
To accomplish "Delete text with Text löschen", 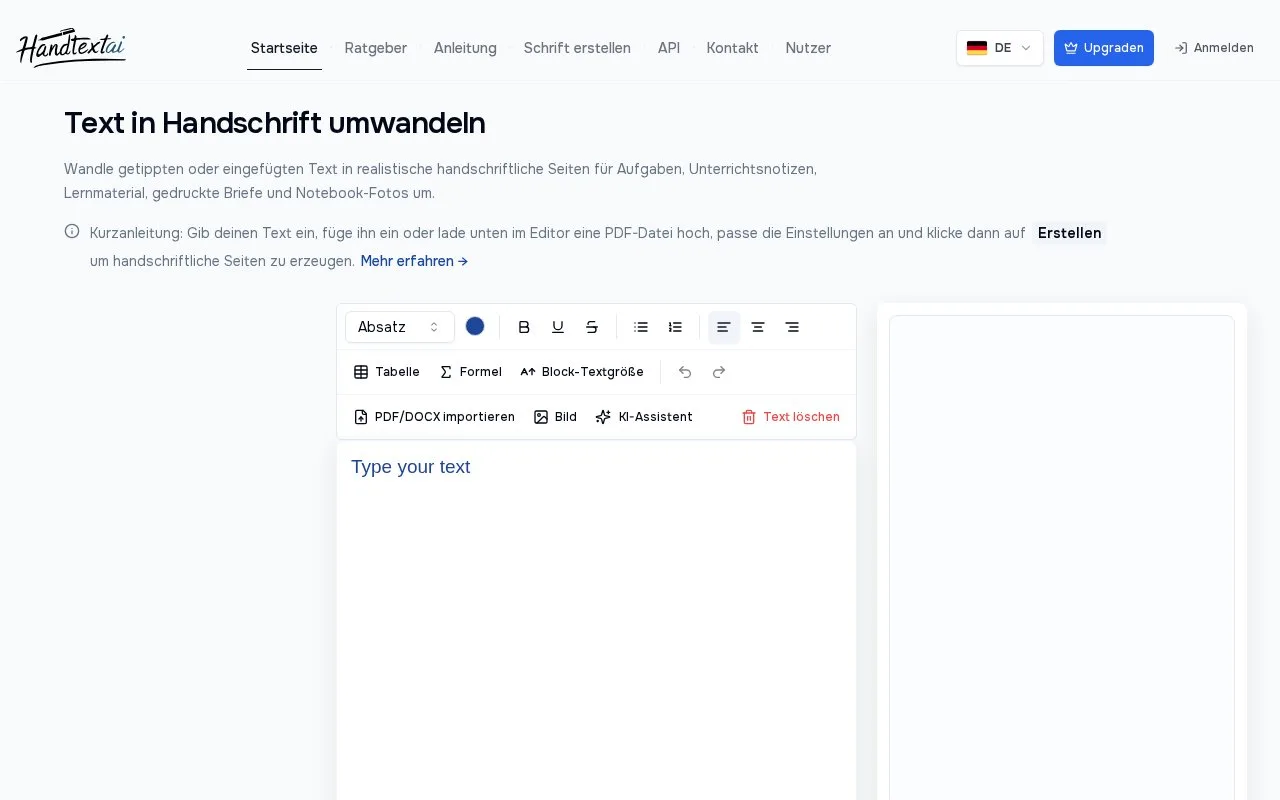I will 790,417.
